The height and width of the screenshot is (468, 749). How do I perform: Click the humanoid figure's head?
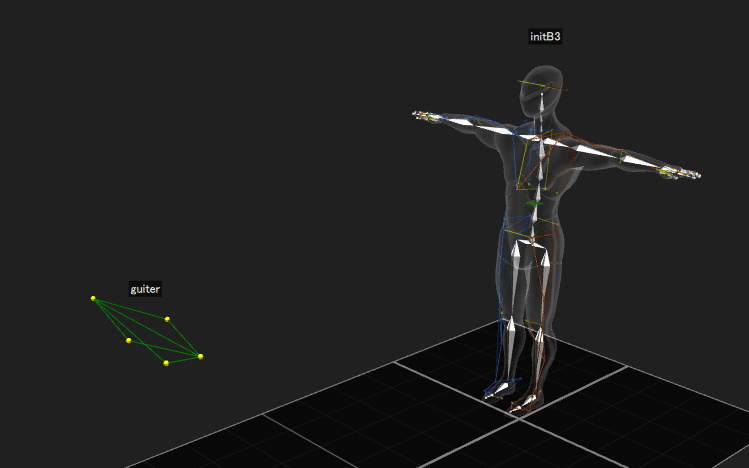click(x=541, y=91)
